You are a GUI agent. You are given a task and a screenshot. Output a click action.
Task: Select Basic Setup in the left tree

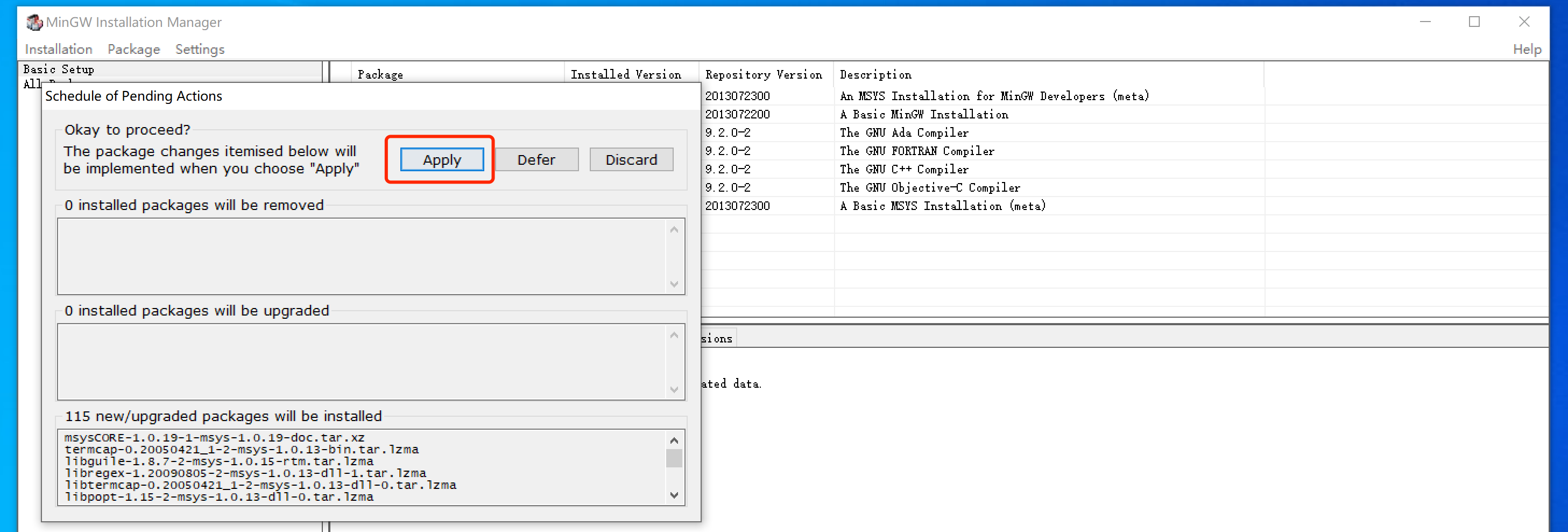pos(59,69)
